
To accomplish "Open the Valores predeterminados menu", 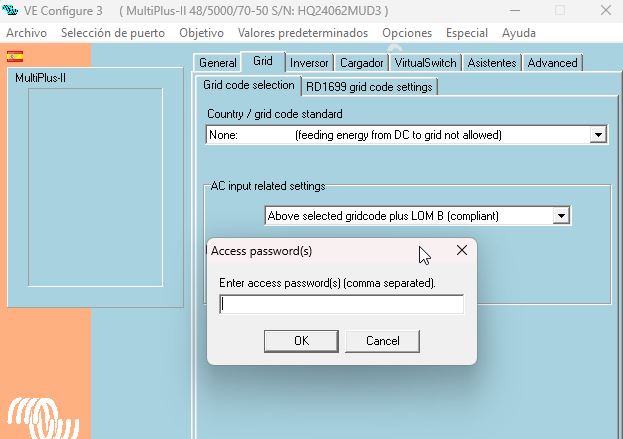I will (x=303, y=33).
